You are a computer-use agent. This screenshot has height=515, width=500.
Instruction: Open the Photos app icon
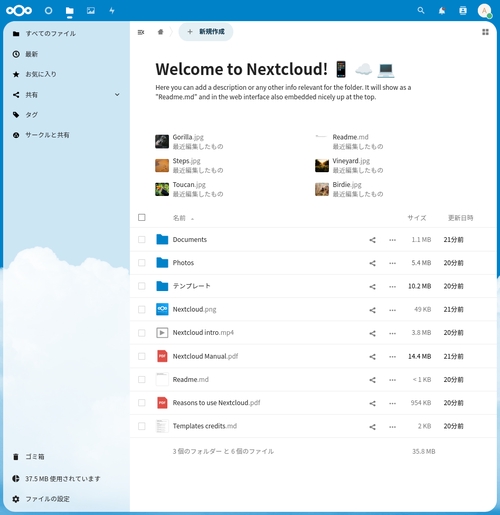(91, 11)
